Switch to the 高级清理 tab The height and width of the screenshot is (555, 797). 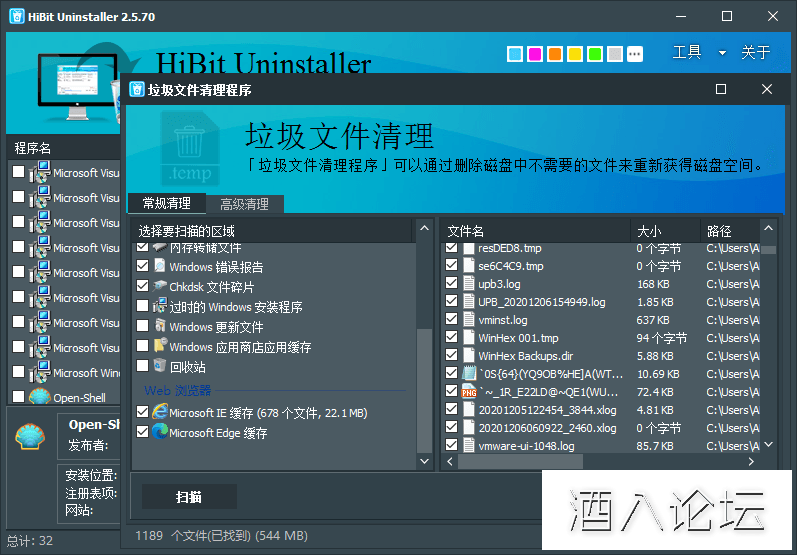pos(244,204)
